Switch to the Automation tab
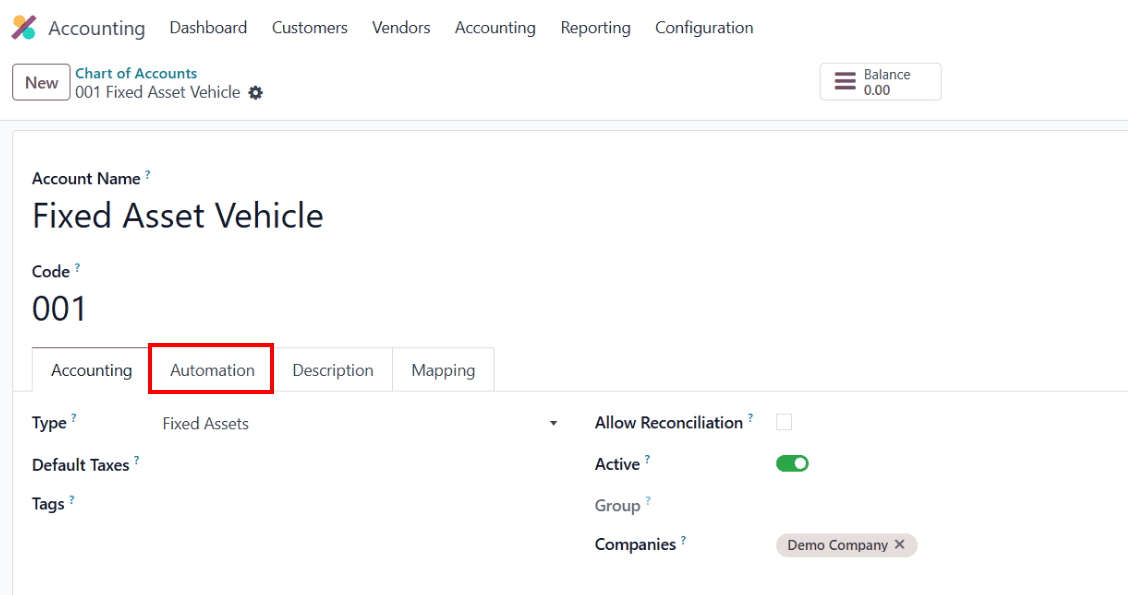 click(211, 369)
